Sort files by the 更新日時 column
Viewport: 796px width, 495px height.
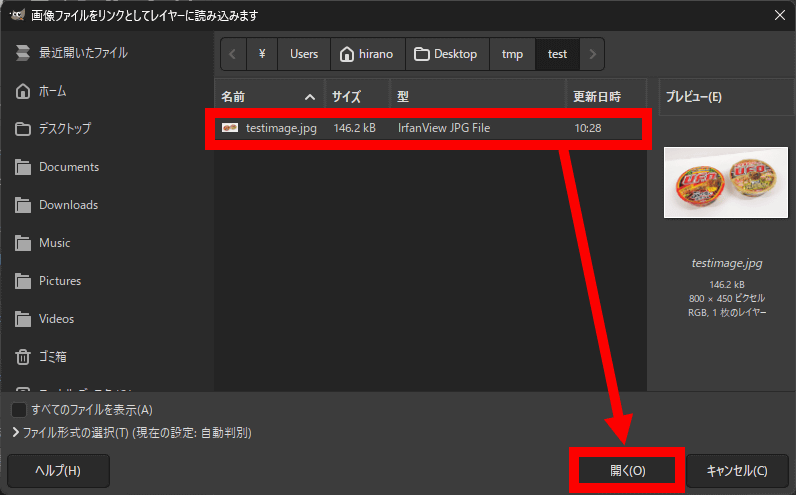[606, 96]
